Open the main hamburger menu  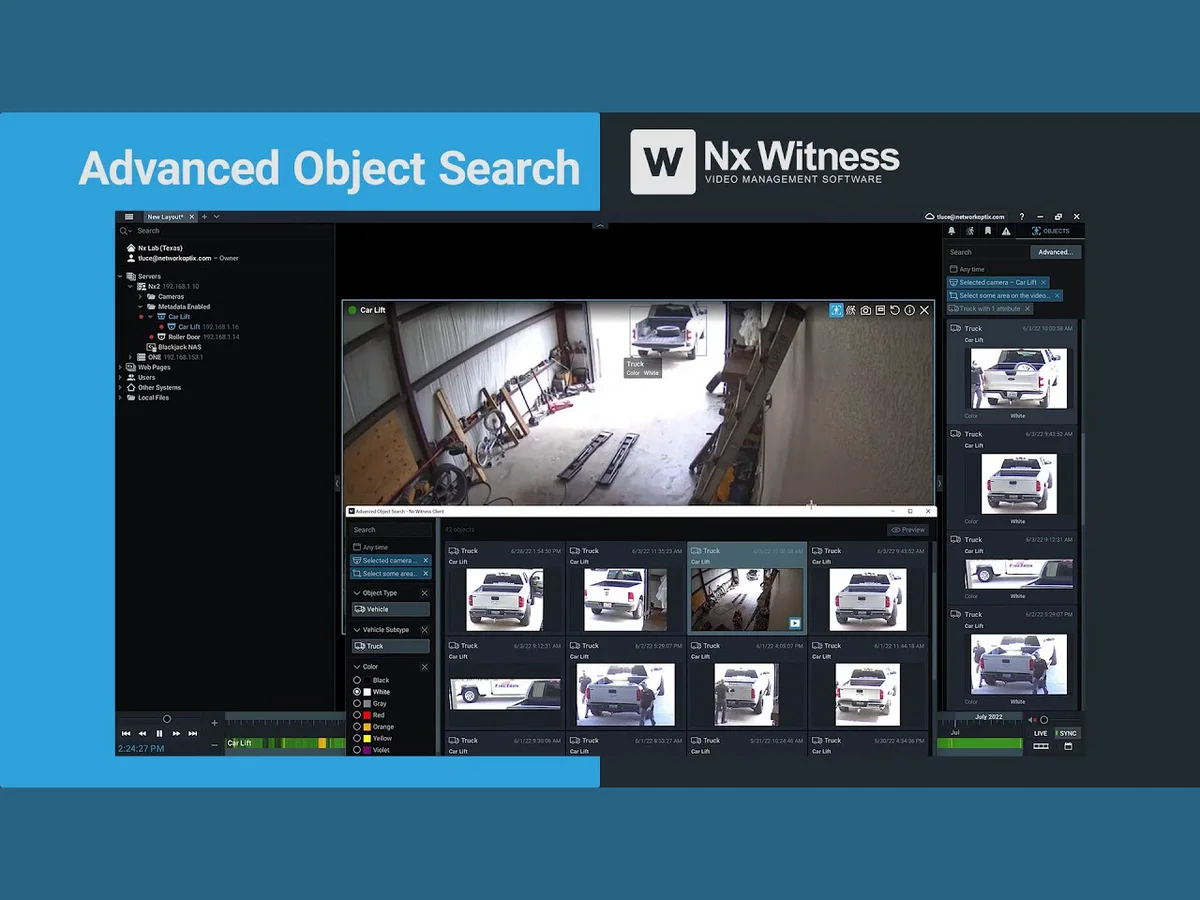pos(129,217)
